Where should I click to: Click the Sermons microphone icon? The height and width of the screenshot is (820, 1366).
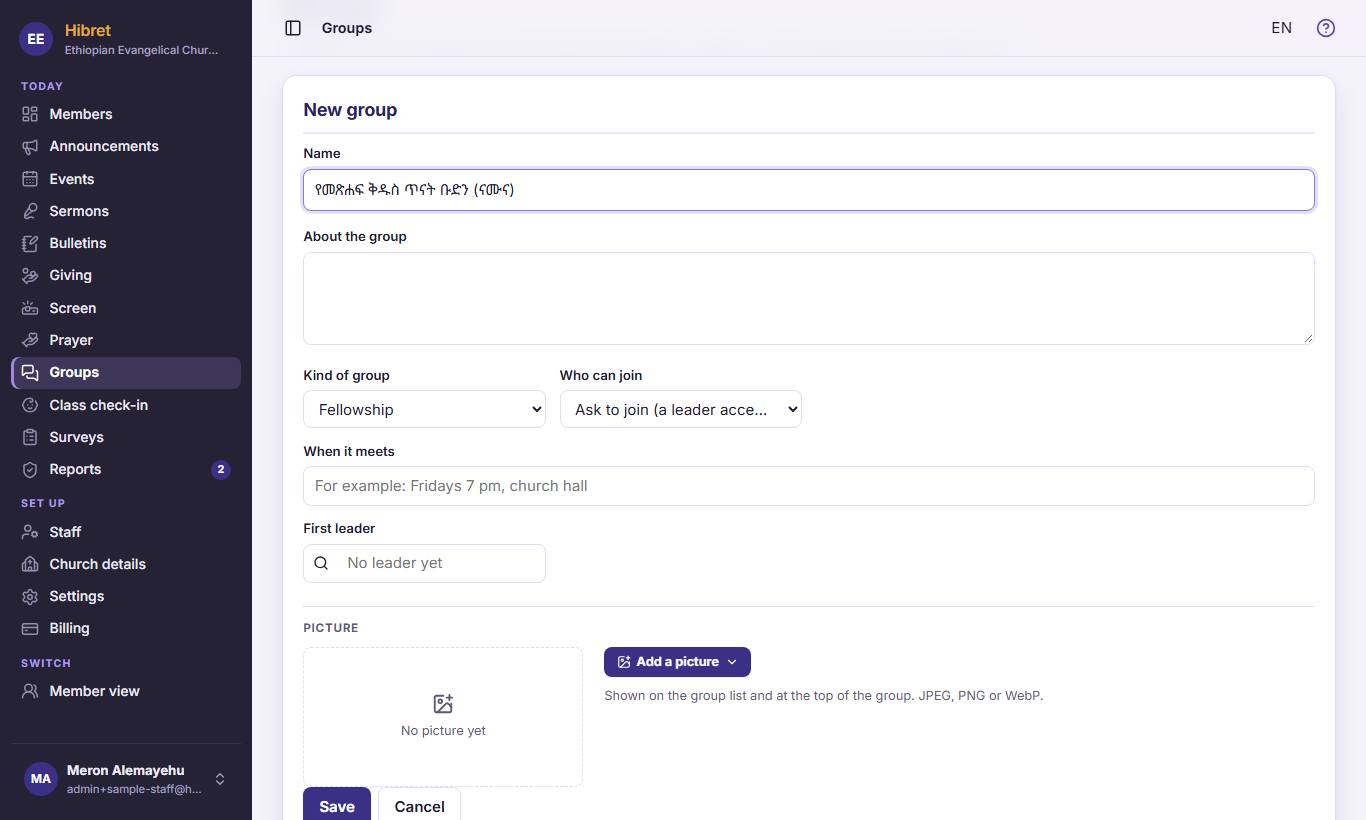[30, 211]
